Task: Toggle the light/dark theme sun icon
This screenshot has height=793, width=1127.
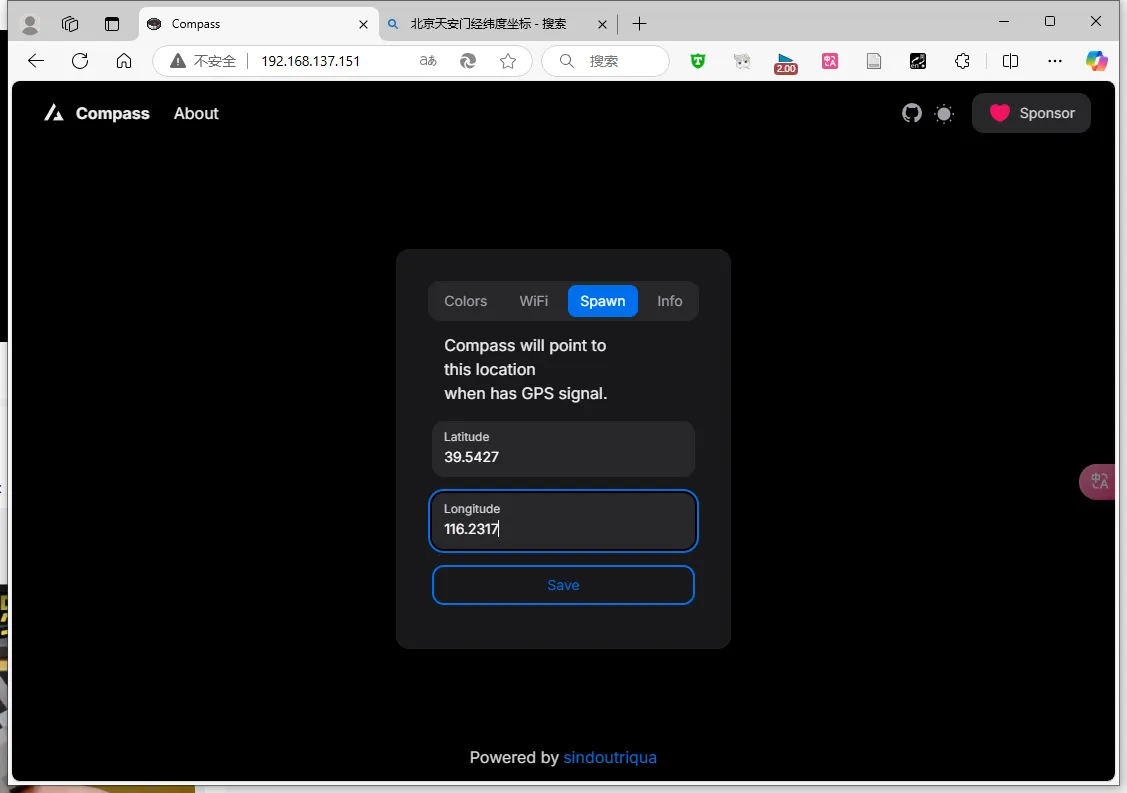Action: pos(944,114)
